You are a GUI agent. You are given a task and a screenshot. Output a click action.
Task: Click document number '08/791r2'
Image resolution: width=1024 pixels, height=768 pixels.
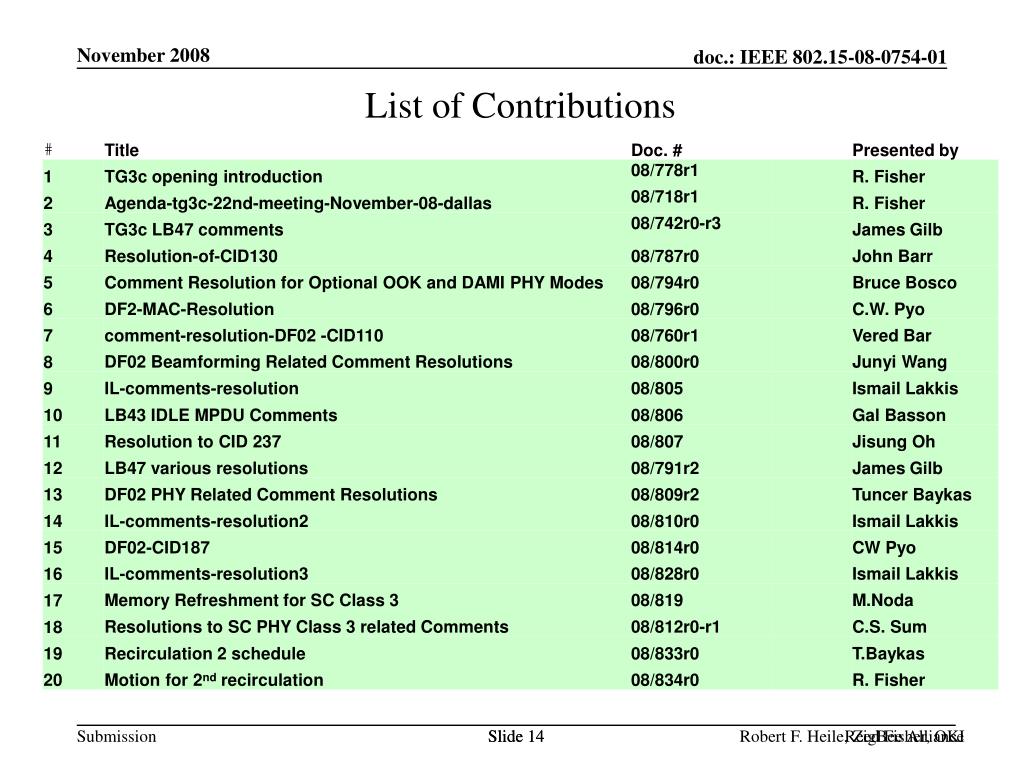(665, 468)
